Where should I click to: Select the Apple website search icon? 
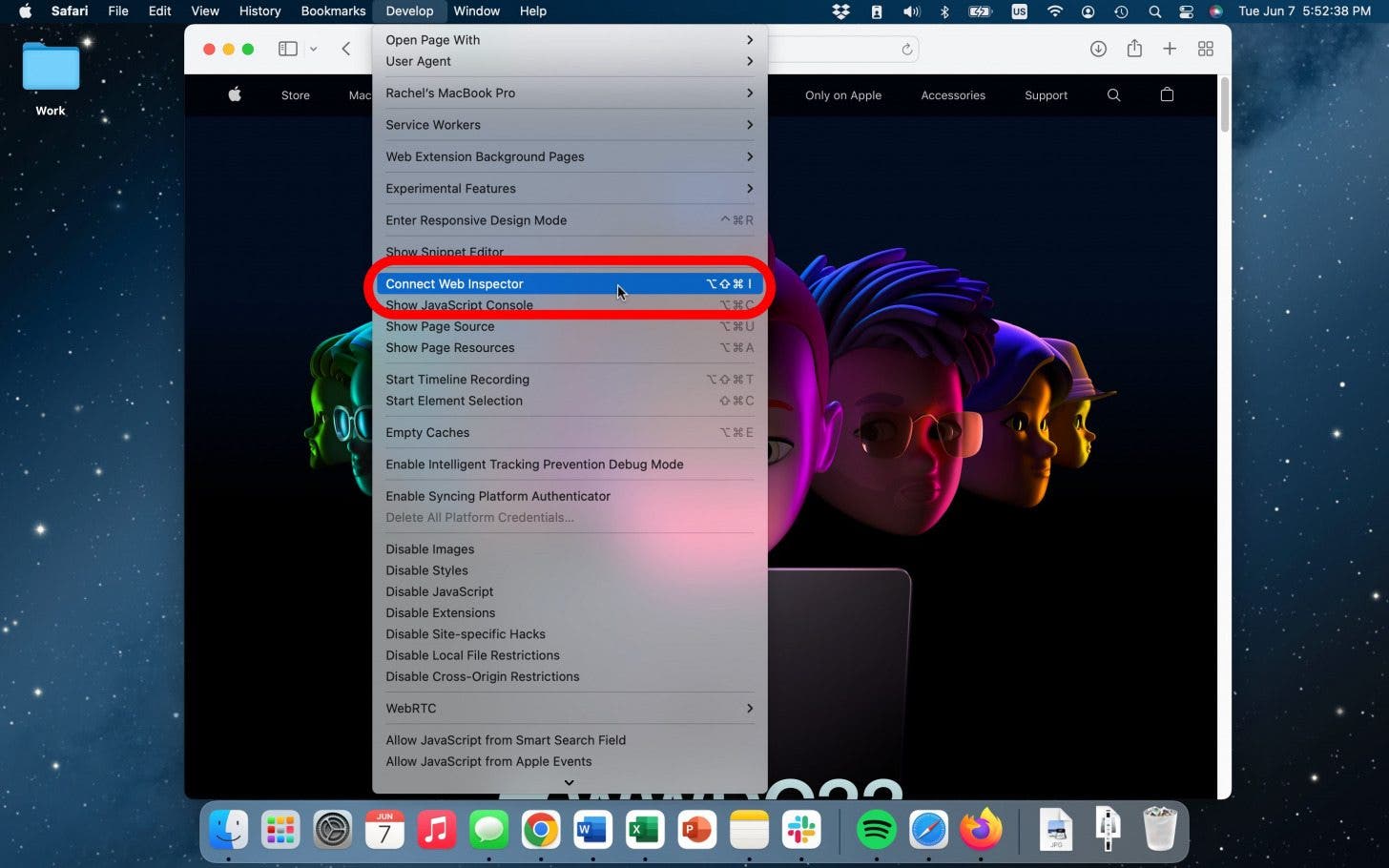click(x=1113, y=95)
